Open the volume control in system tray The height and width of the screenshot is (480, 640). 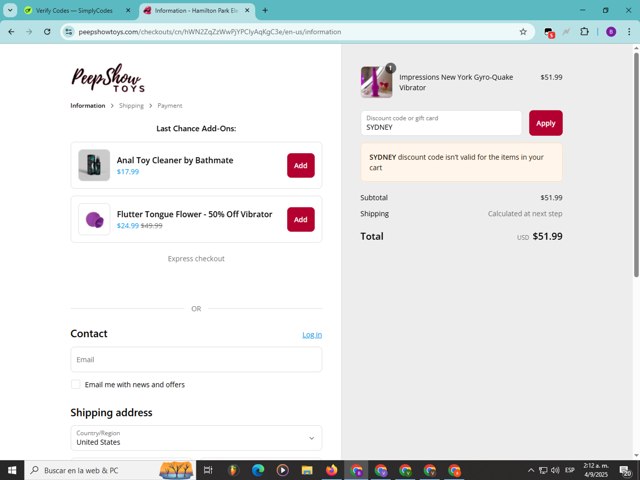point(555,470)
